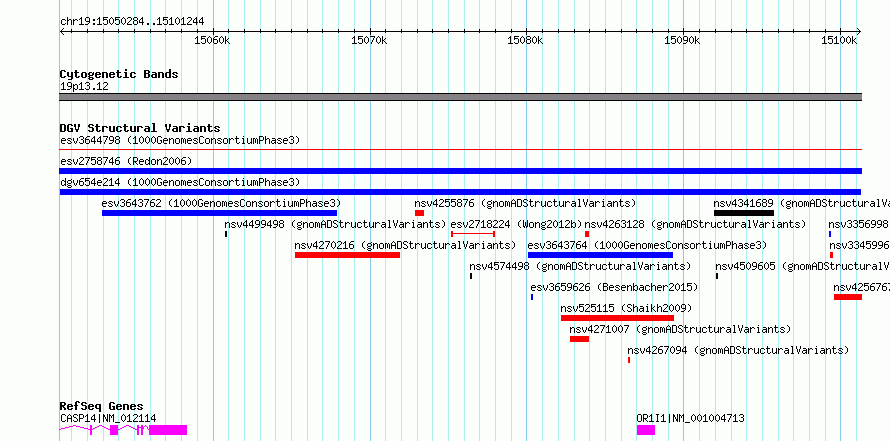Screen dimensions: 890x441
Task: Click the Cytogenetic Bands track title
Action: click(x=119, y=74)
